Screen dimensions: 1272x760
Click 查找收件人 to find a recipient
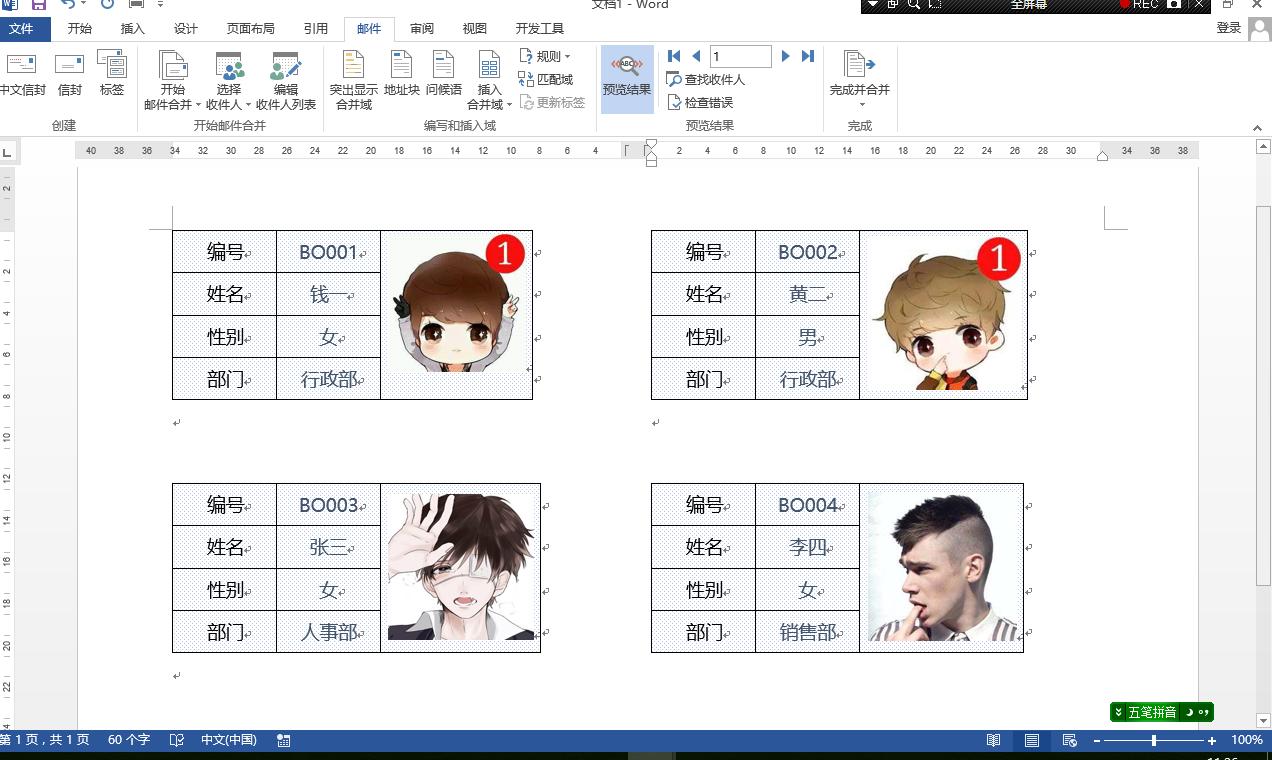click(x=713, y=80)
